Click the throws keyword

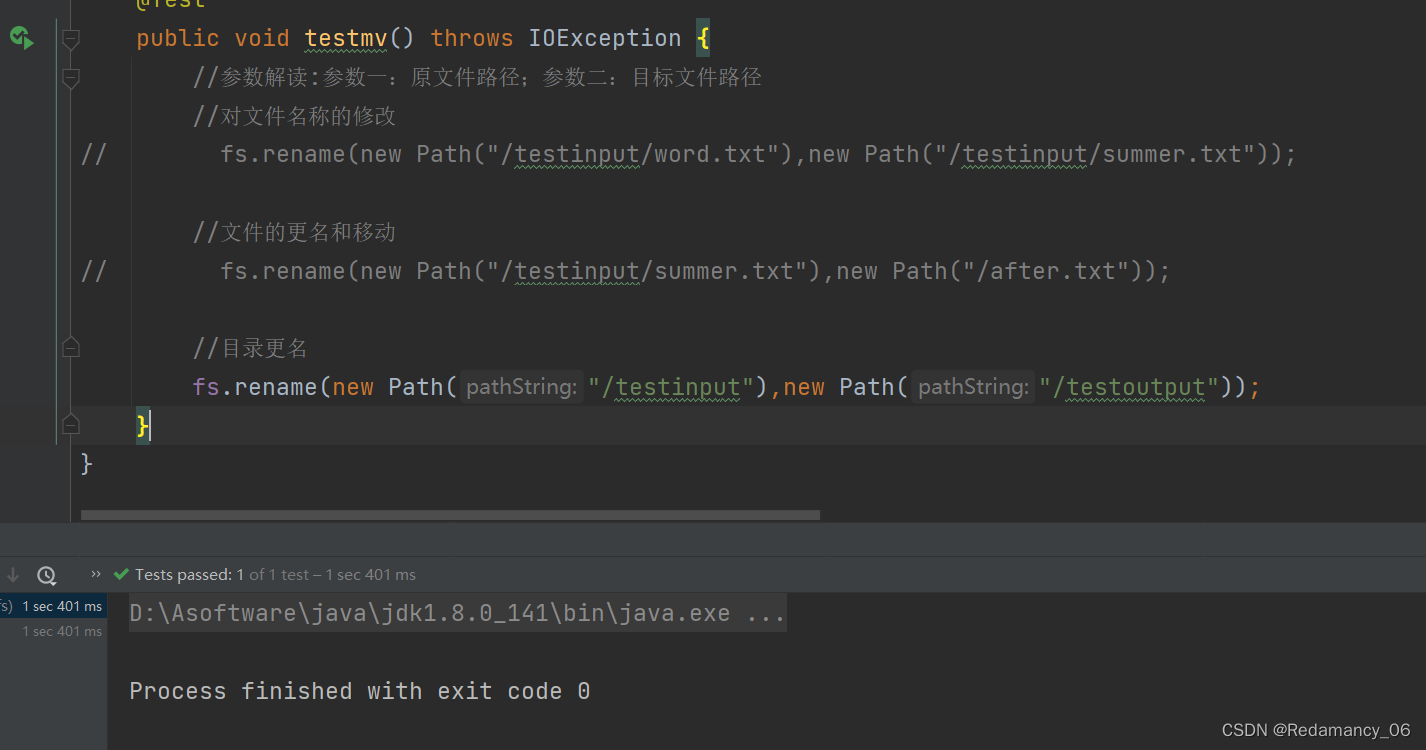472,39
